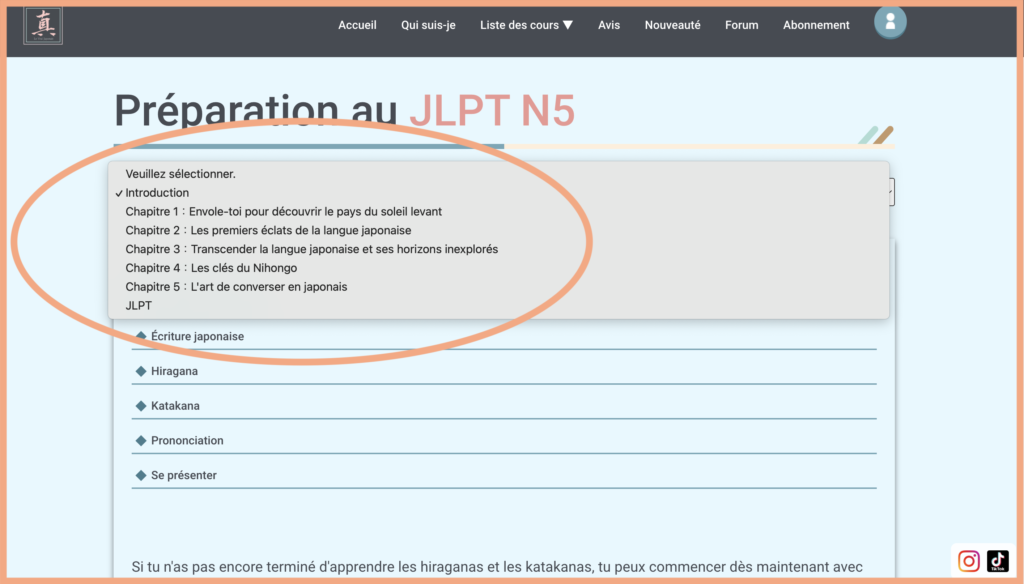Select Chapitre 1 Envole-toi option

pos(283,212)
